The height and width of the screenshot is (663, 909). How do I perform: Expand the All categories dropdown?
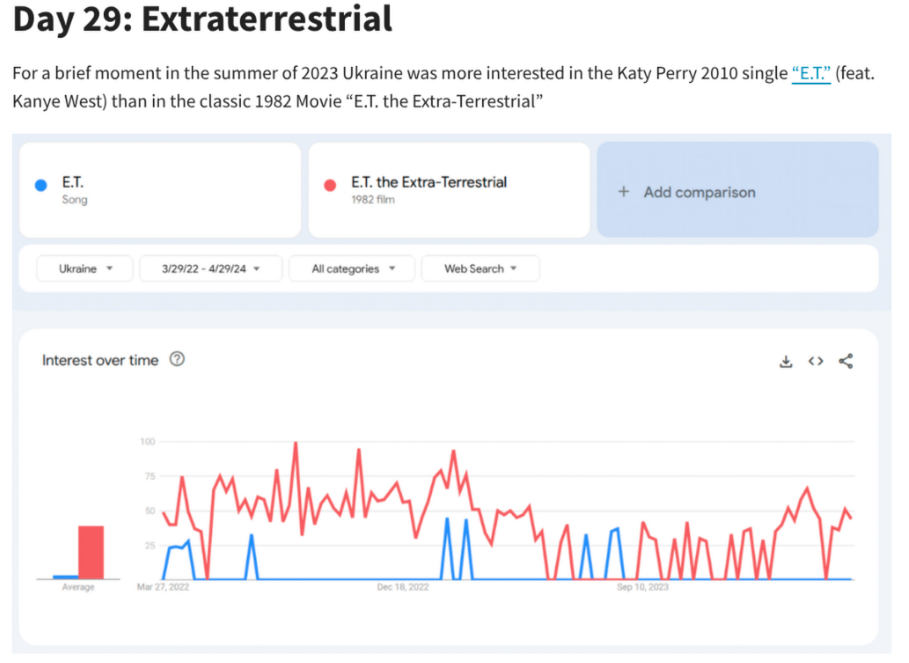click(x=352, y=269)
